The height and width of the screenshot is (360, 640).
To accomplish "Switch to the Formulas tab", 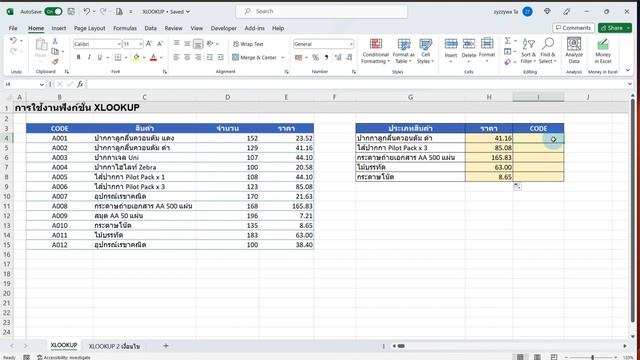I will [x=125, y=28].
